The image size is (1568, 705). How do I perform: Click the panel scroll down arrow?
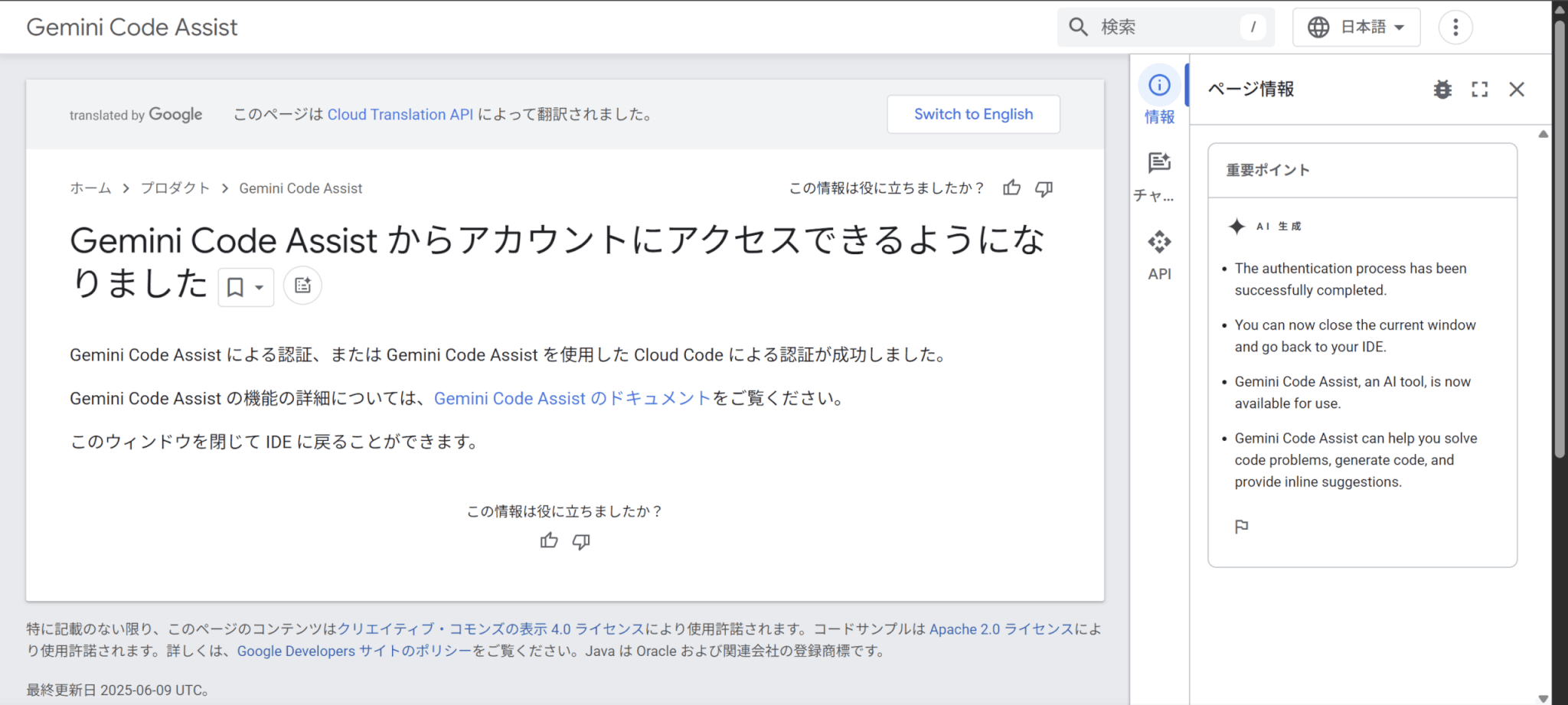point(1543,698)
